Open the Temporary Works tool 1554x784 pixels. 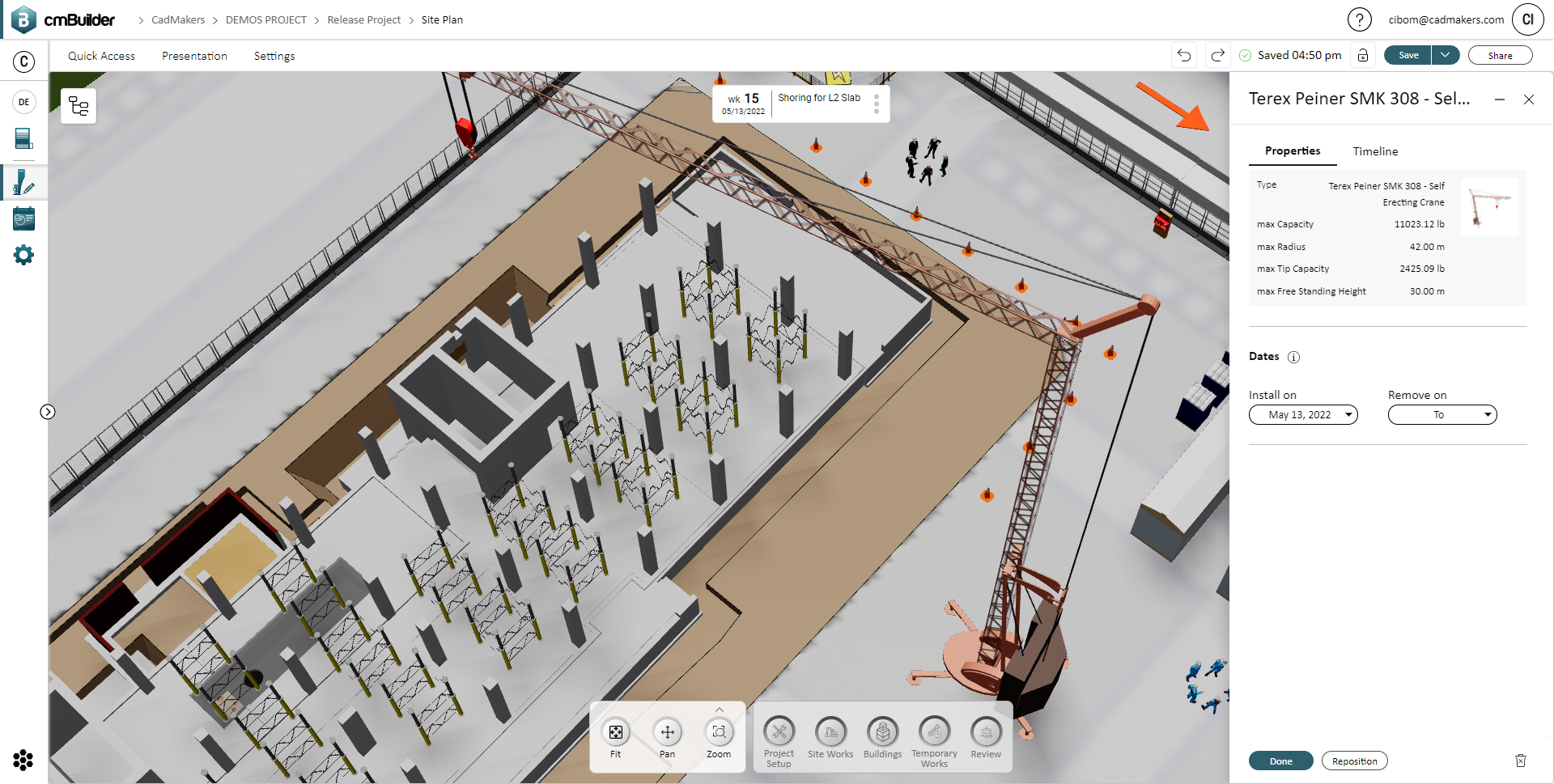[x=934, y=742]
